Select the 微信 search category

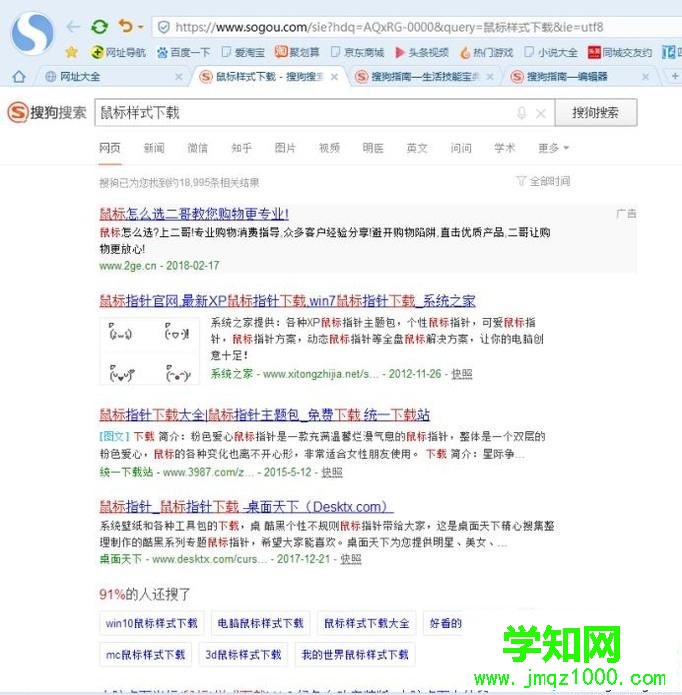coord(198,148)
